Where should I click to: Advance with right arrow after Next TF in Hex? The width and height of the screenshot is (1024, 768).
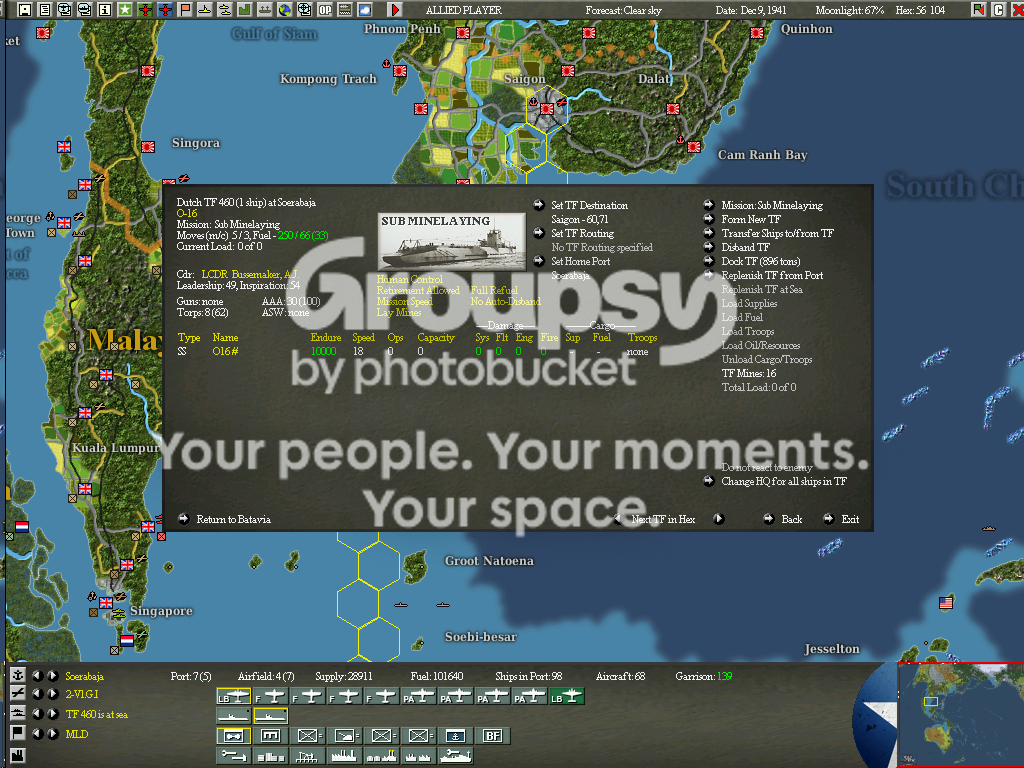(718, 519)
